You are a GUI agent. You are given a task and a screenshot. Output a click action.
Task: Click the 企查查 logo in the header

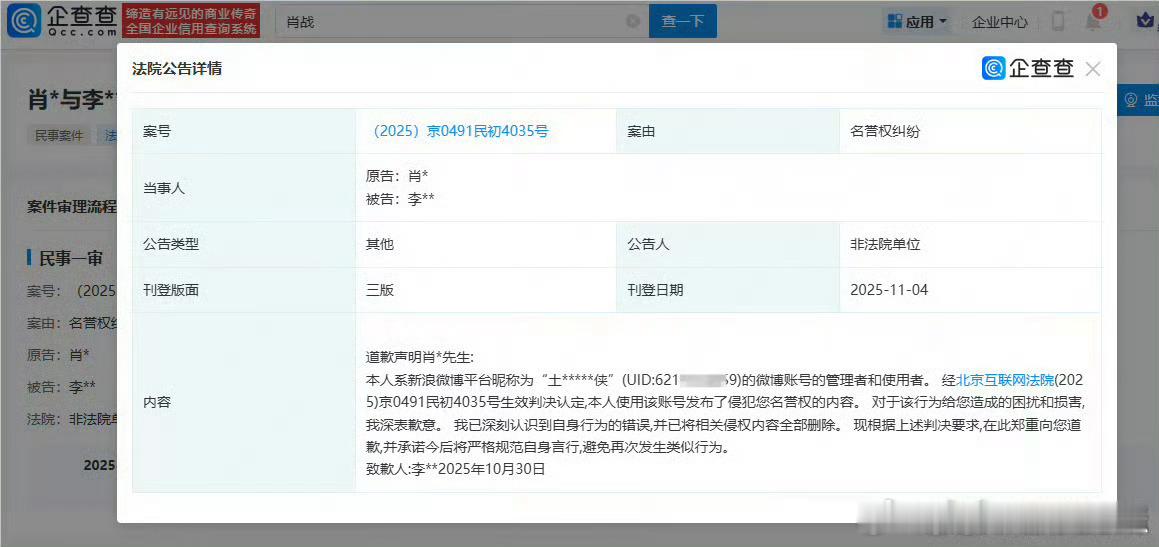pos(62,20)
